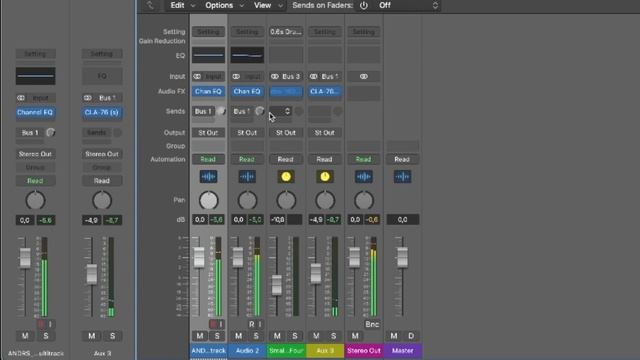The height and width of the screenshot is (360, 640).
Task: Click the waveform icon on Master strip
Action: (x=402, y=177)
